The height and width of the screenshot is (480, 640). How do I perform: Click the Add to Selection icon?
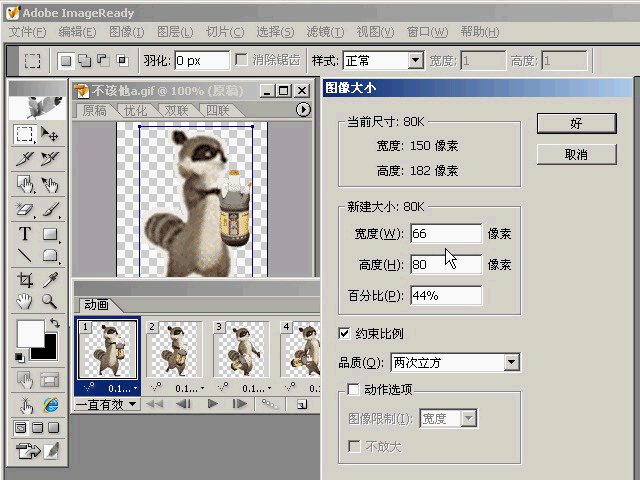coord(84,61)
